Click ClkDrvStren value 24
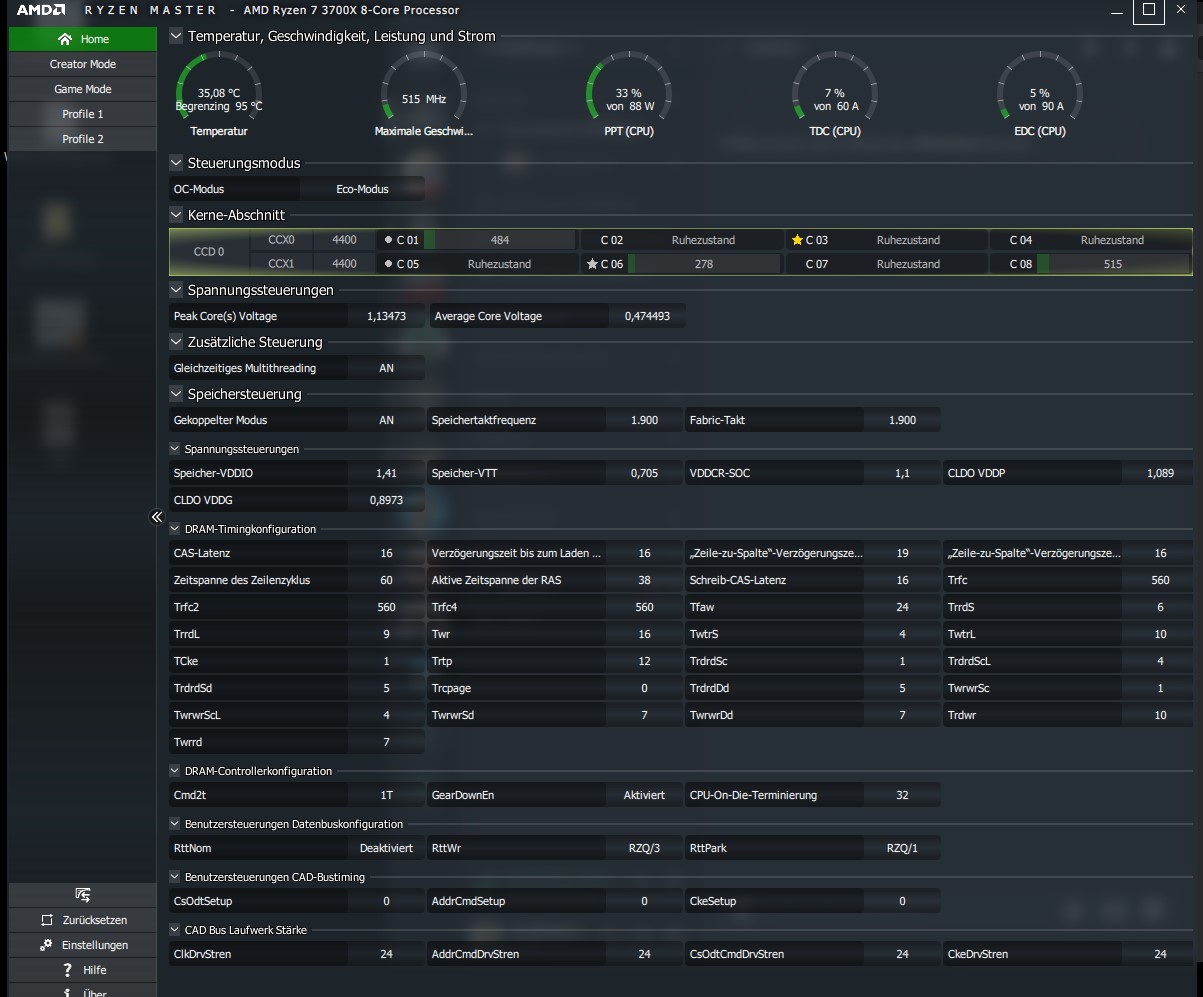 (386, 954)
